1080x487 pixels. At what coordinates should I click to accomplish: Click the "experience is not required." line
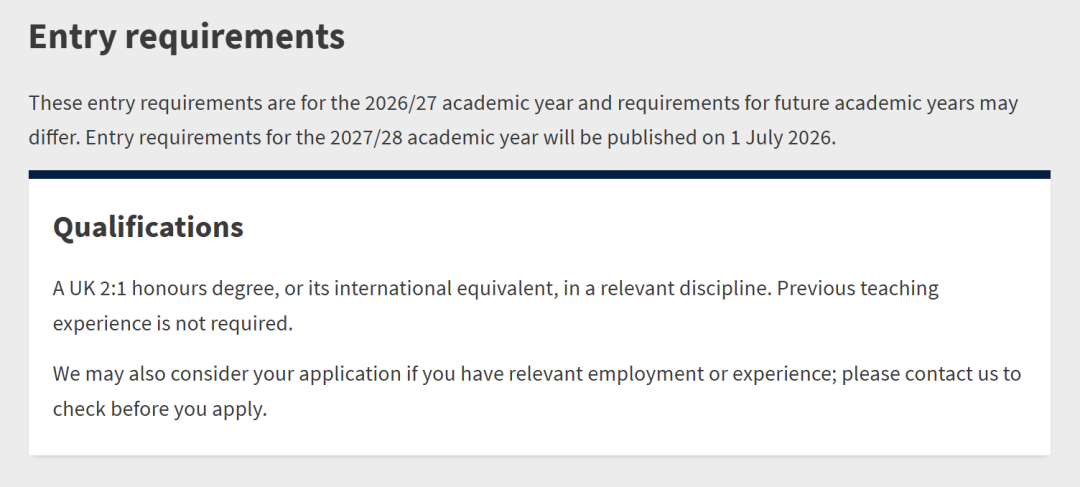point(173,323)
